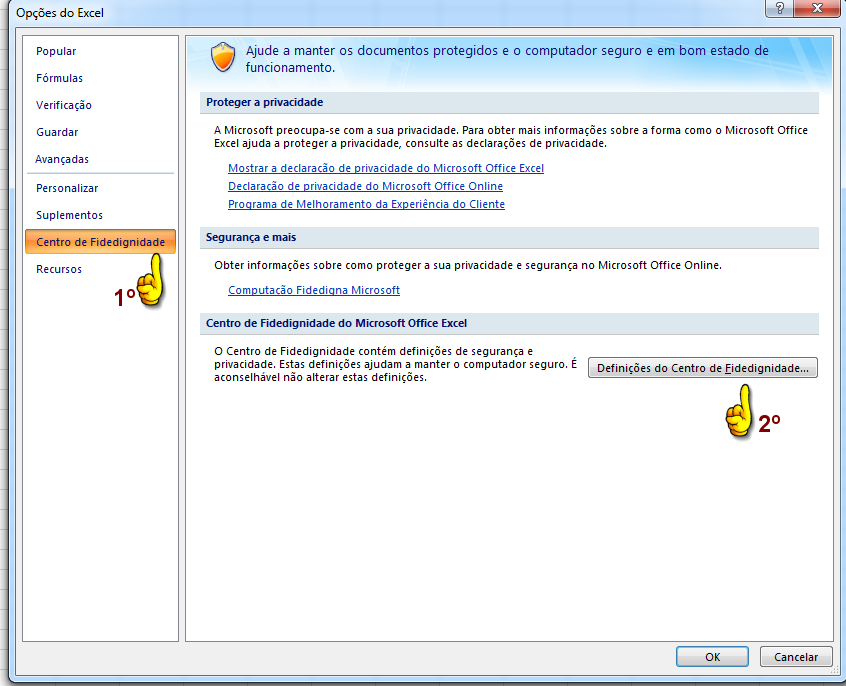Screen dimensions: 846x686
Task: Close the Opções do Excel dialog
Action: 817,8
